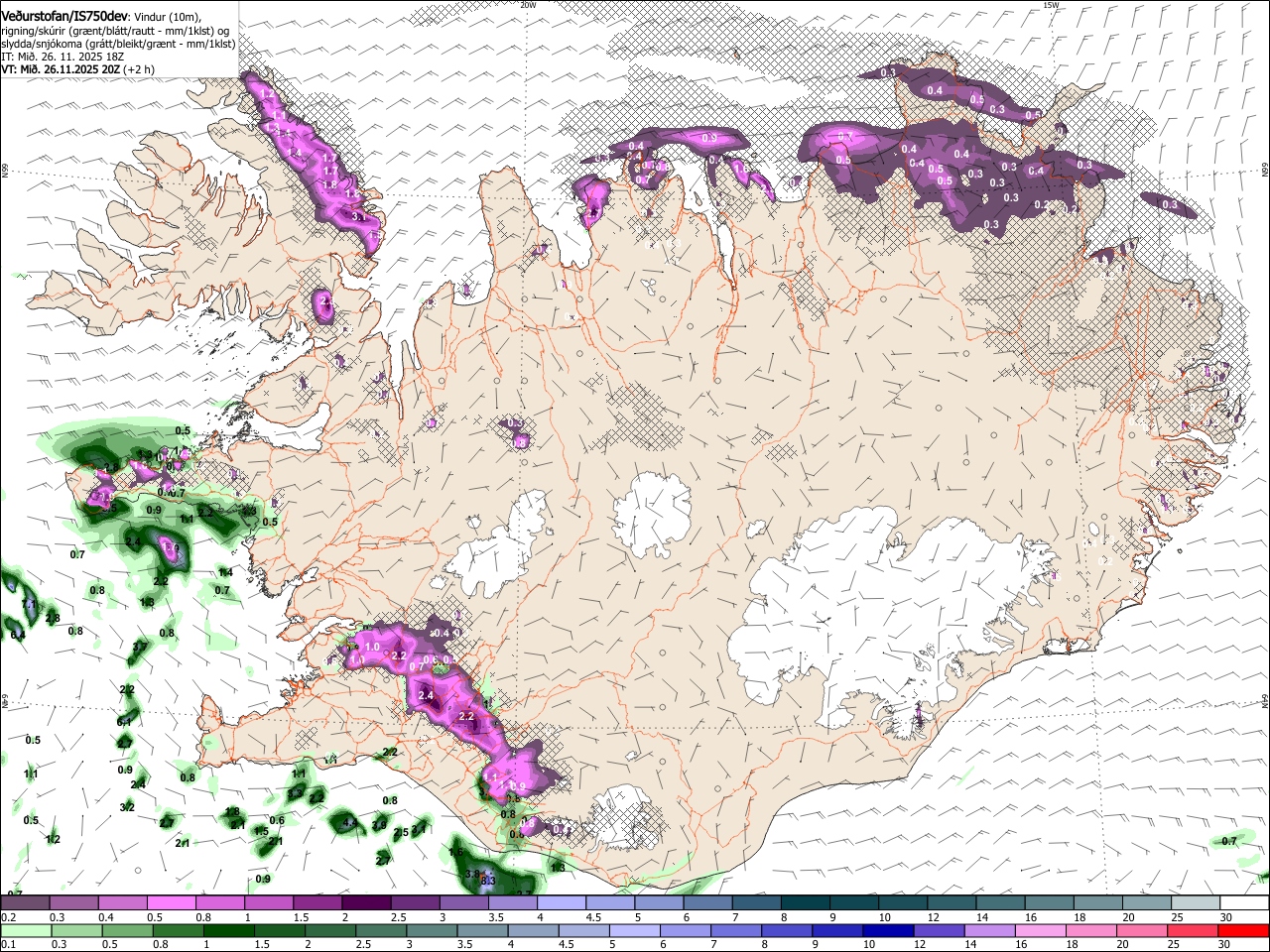Click the bright red rain swatch at 30

tap(1243, 930)
